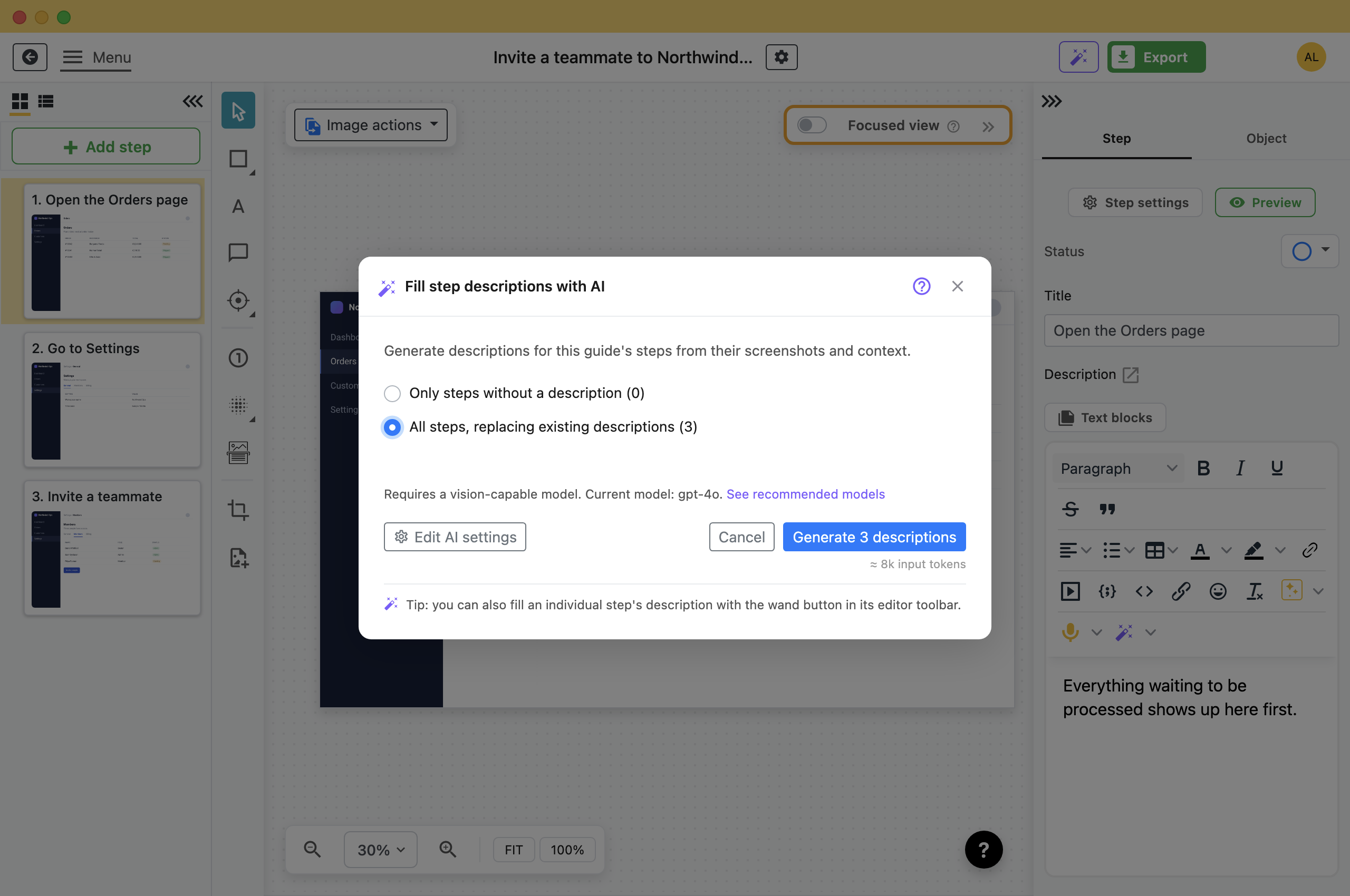Click the Preview button
Screen dimensions: 1350x896
click(x=1265, y=203)
